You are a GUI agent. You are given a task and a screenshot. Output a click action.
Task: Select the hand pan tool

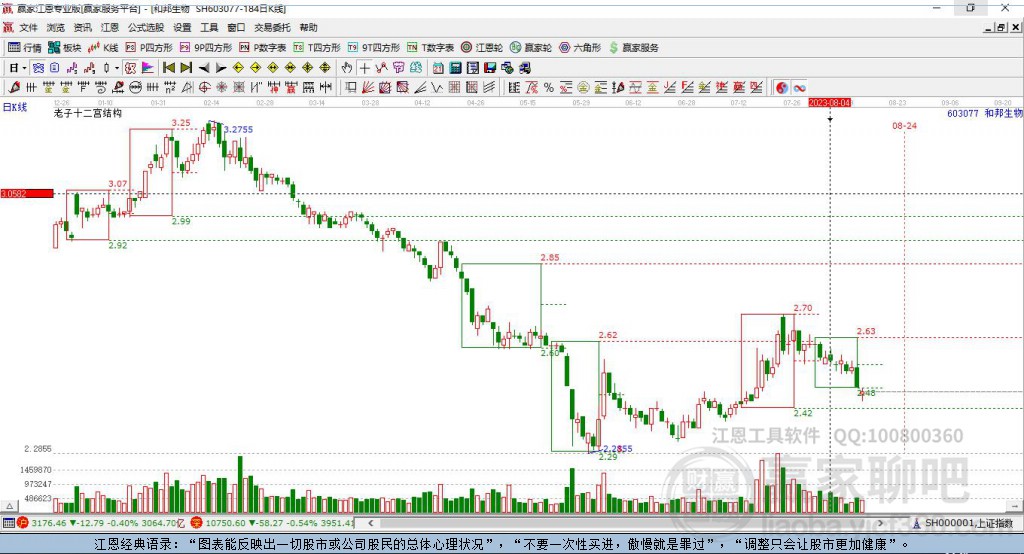tap(347, 68)
